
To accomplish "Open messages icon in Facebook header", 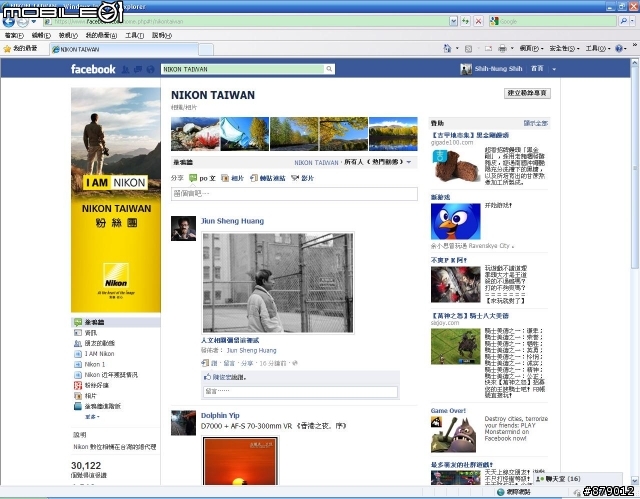I will (x=138, y=69).
